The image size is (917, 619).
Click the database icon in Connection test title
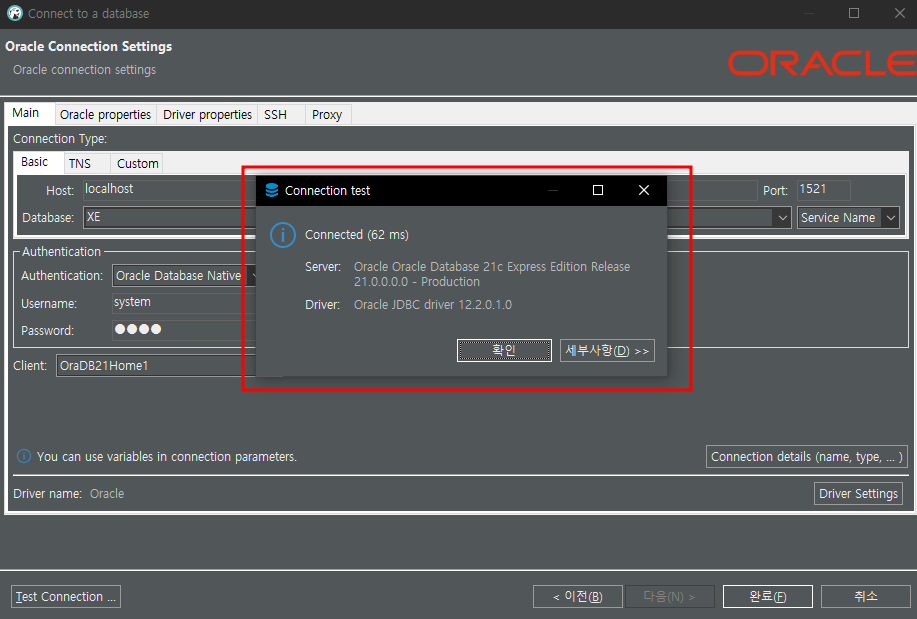(272, 190)
